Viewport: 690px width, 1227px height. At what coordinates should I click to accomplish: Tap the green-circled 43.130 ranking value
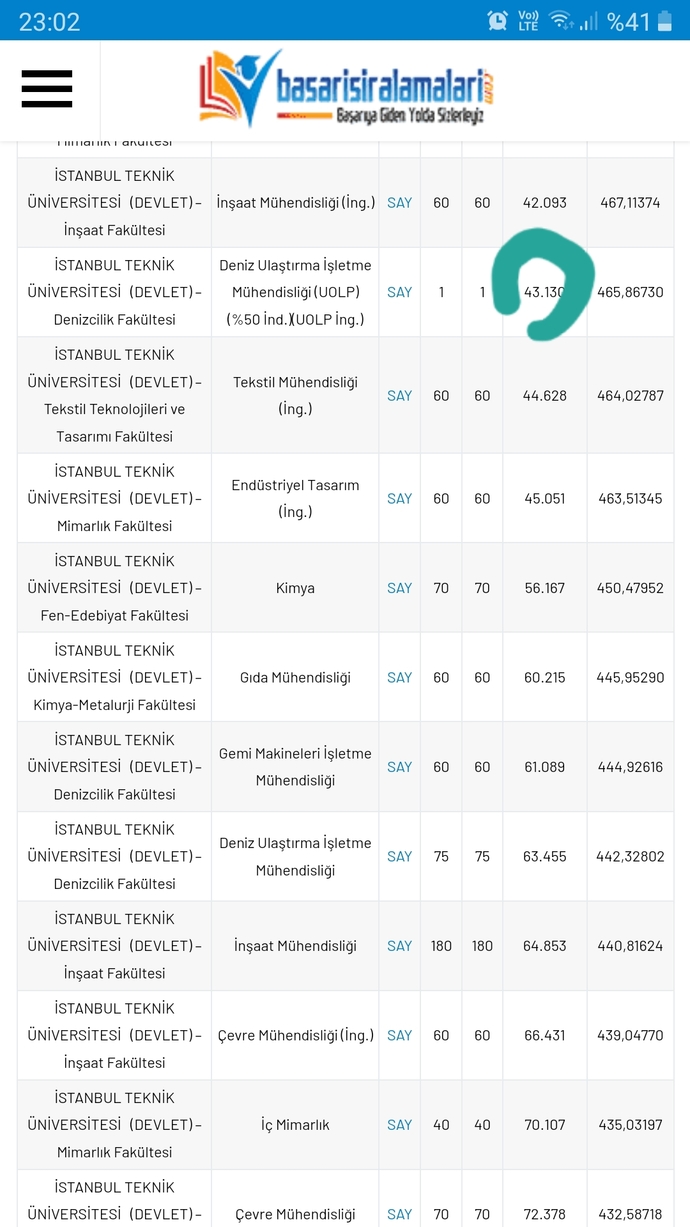tap(545, 292)
